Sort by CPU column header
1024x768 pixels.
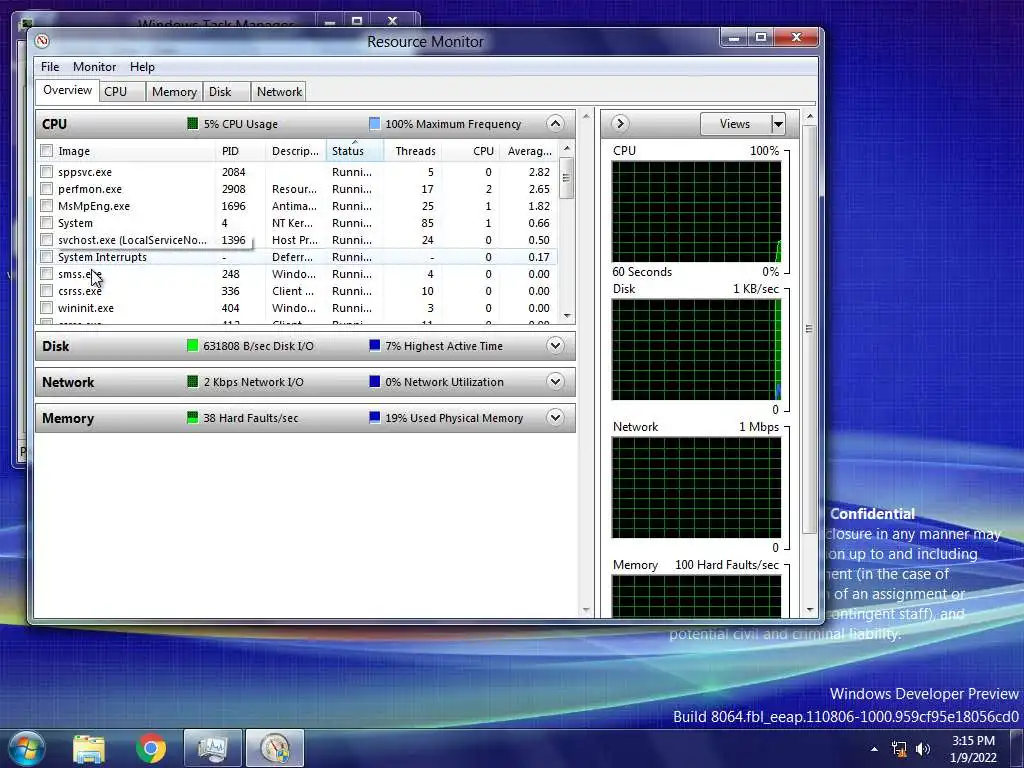(x=470, y=151)
